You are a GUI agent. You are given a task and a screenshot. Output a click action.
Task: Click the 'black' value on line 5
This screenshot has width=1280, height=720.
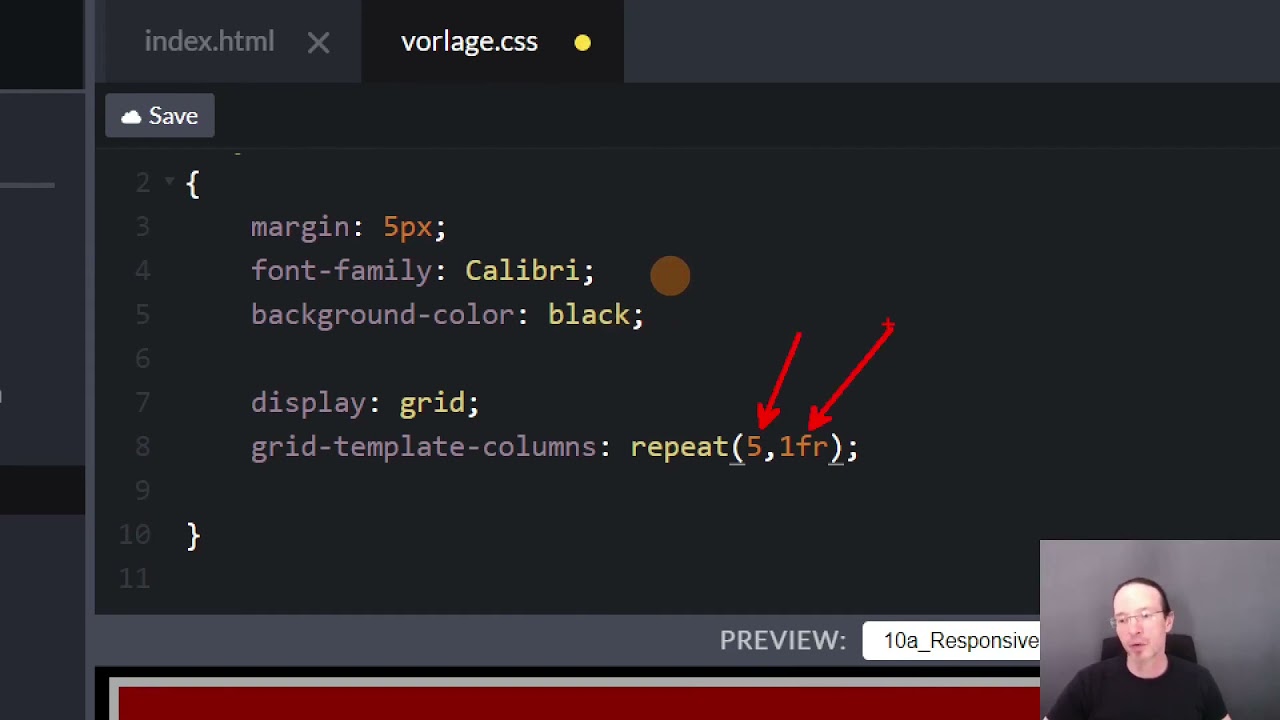[589, 315]
